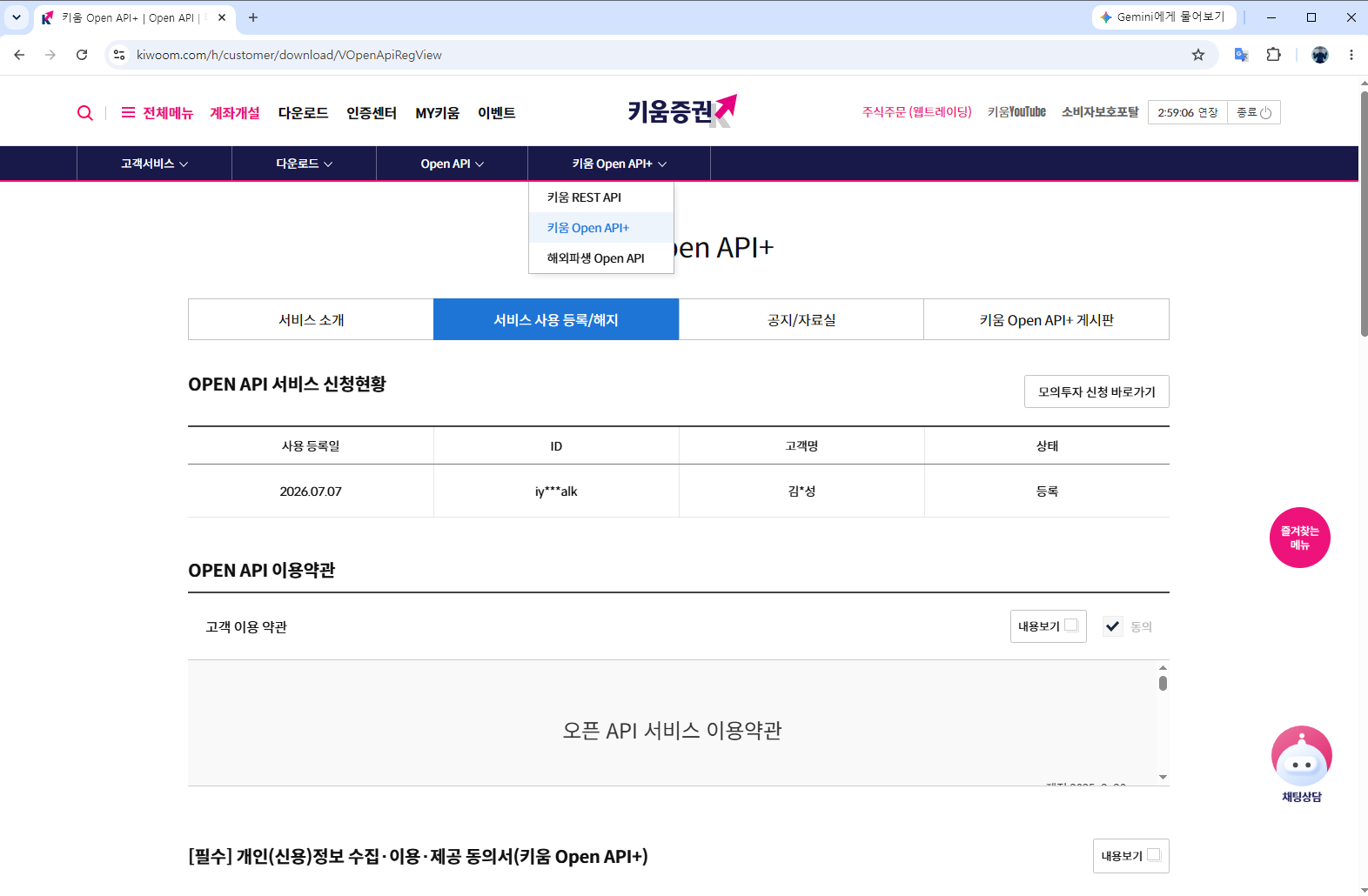1368x896 pixels.
Task: Go back with the browser back arrow
Action: 19,55
